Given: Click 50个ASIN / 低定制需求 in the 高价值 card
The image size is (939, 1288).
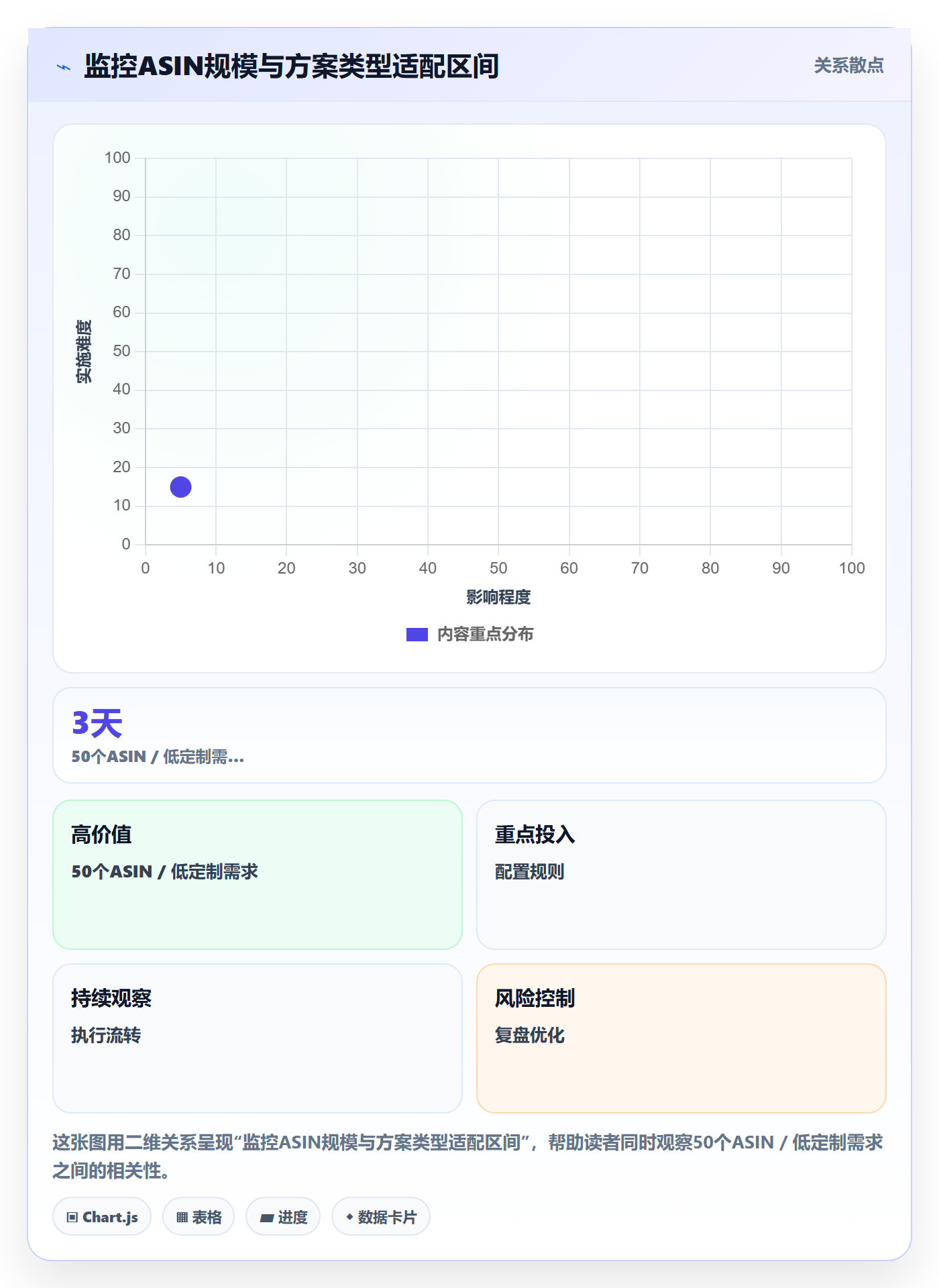Looking at the screenshot, I should click(165, 871).
